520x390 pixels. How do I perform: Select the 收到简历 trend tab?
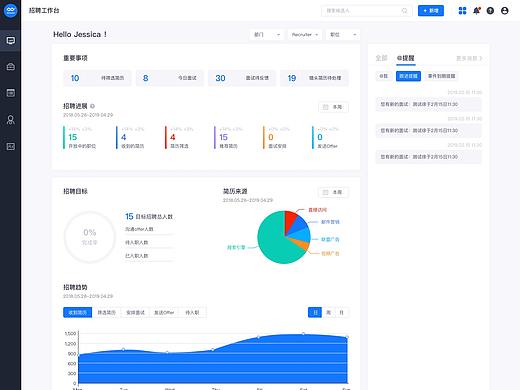[x=78, y=312]
